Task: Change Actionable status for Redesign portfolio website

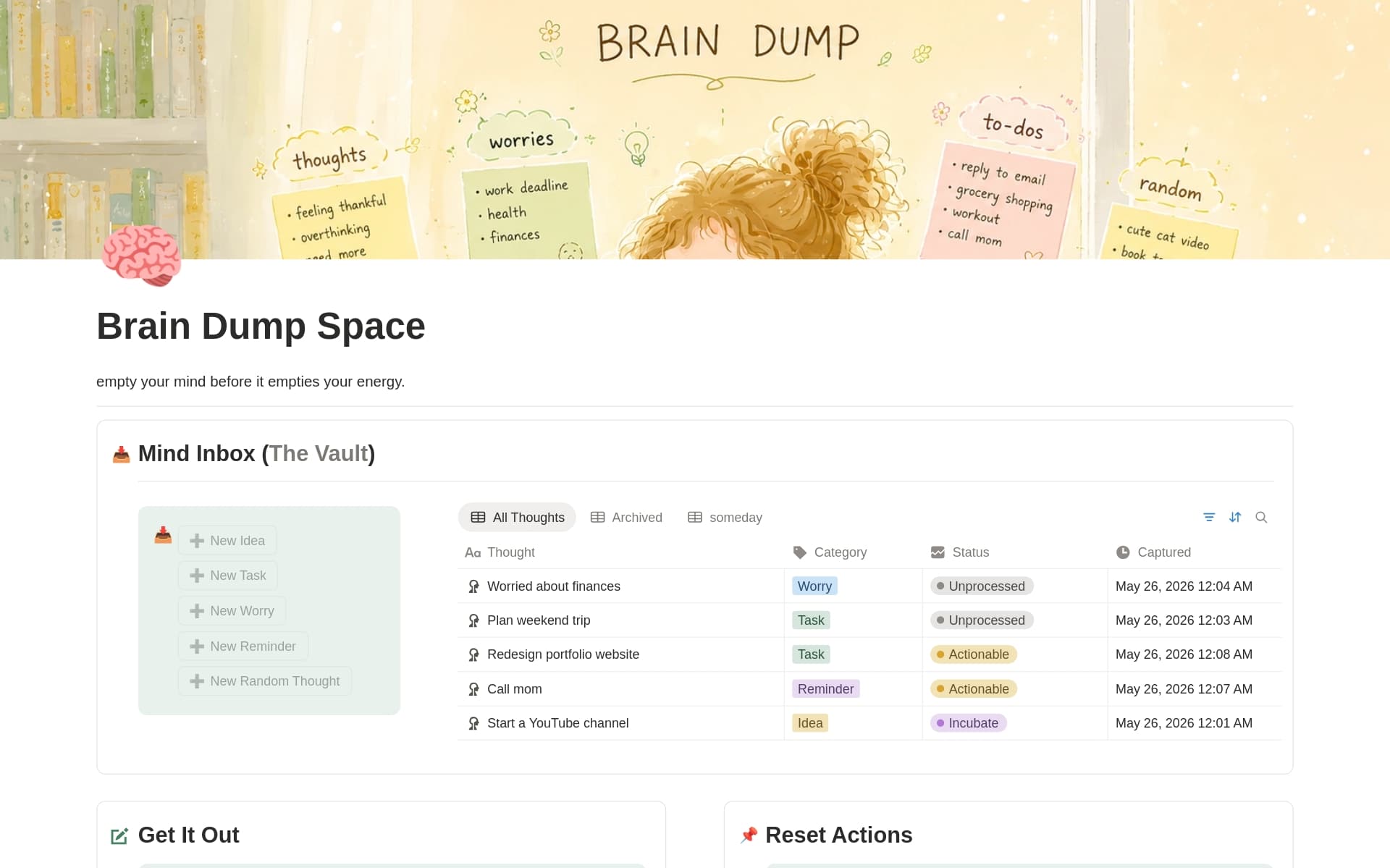Action: [974, 654]
